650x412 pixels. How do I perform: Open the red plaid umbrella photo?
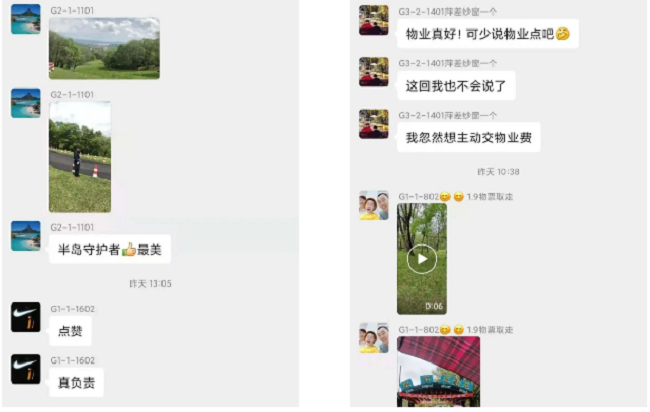438,371
